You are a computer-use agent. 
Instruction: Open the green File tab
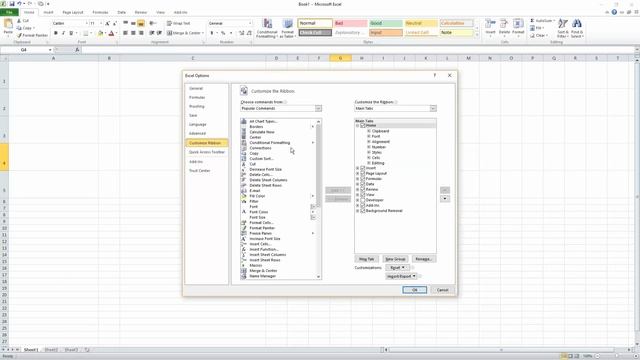pyautogui.click(x=9, y=12)
